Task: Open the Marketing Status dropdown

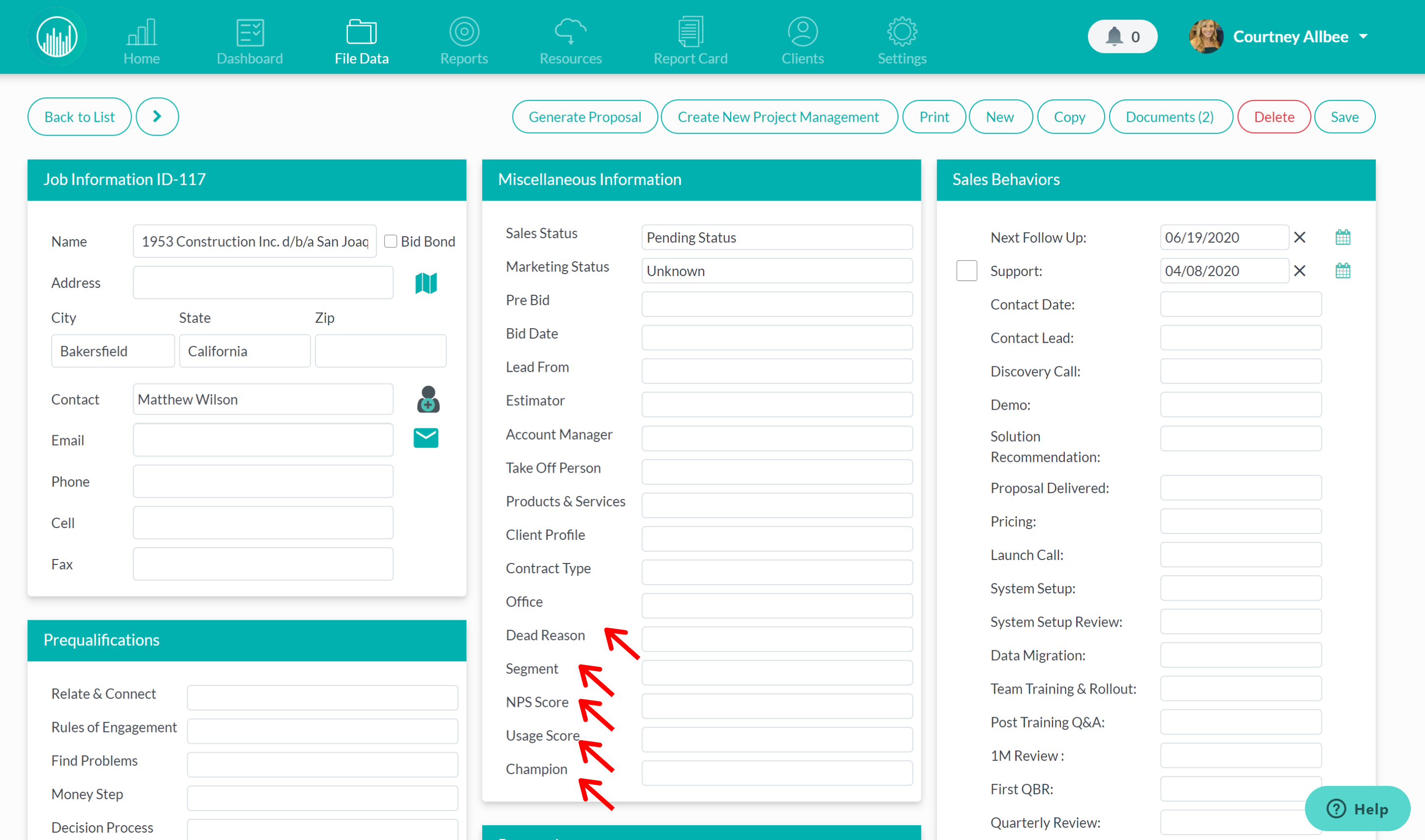Action: pyautogui.click(x=776, y=271)
